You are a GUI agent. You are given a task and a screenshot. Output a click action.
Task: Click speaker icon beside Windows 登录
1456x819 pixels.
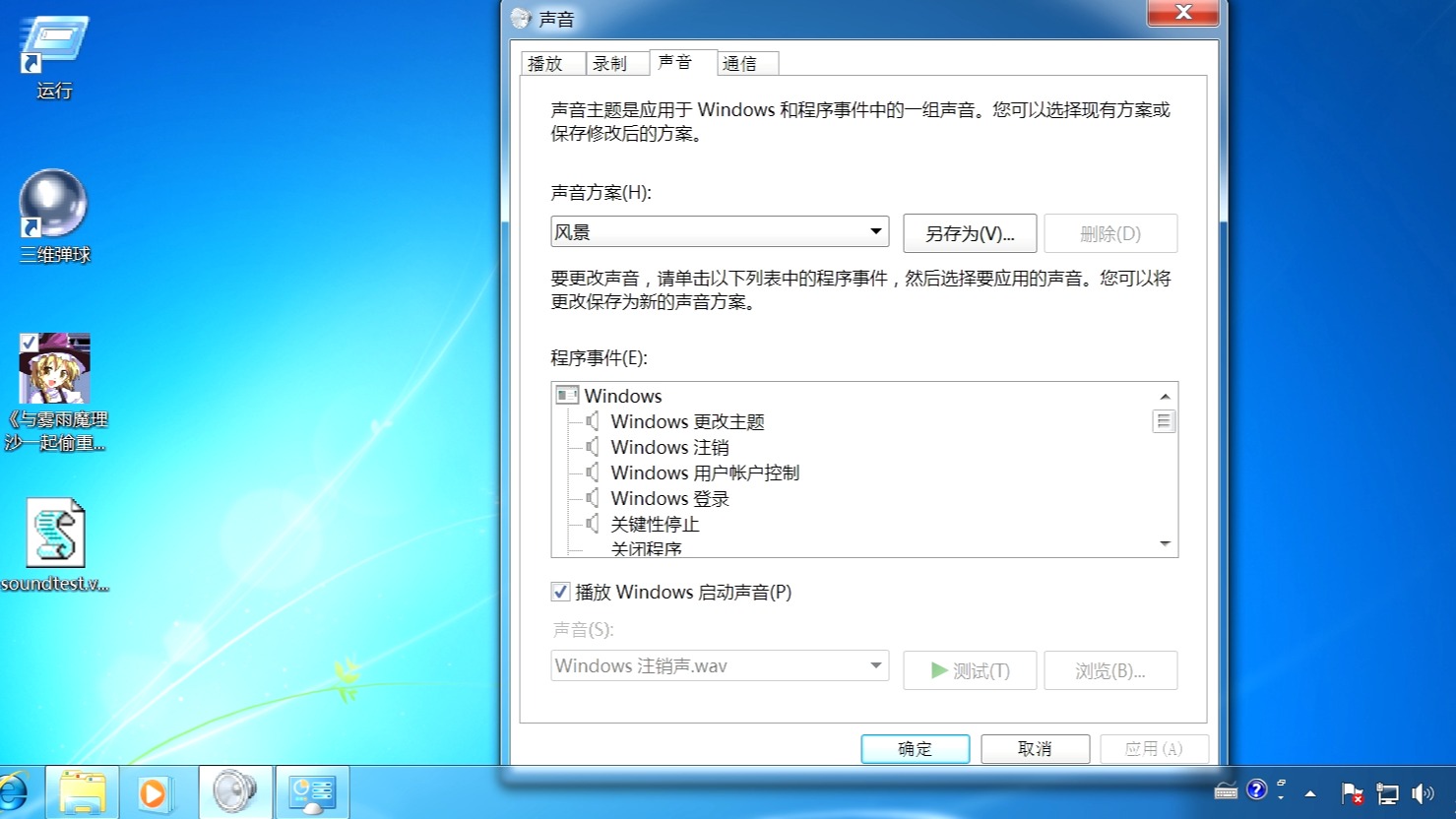click(593, 498)
